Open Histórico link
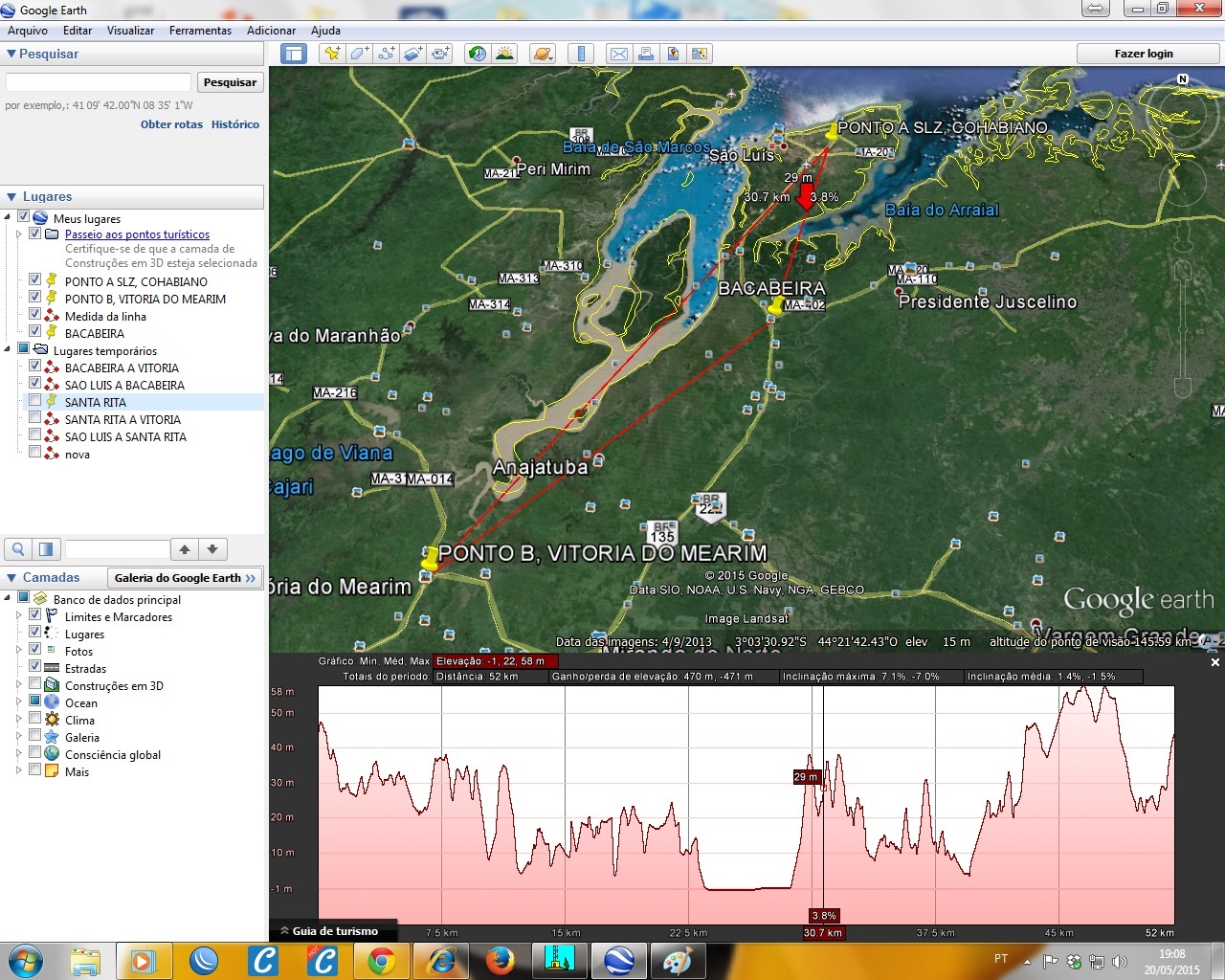 (235, 124)
